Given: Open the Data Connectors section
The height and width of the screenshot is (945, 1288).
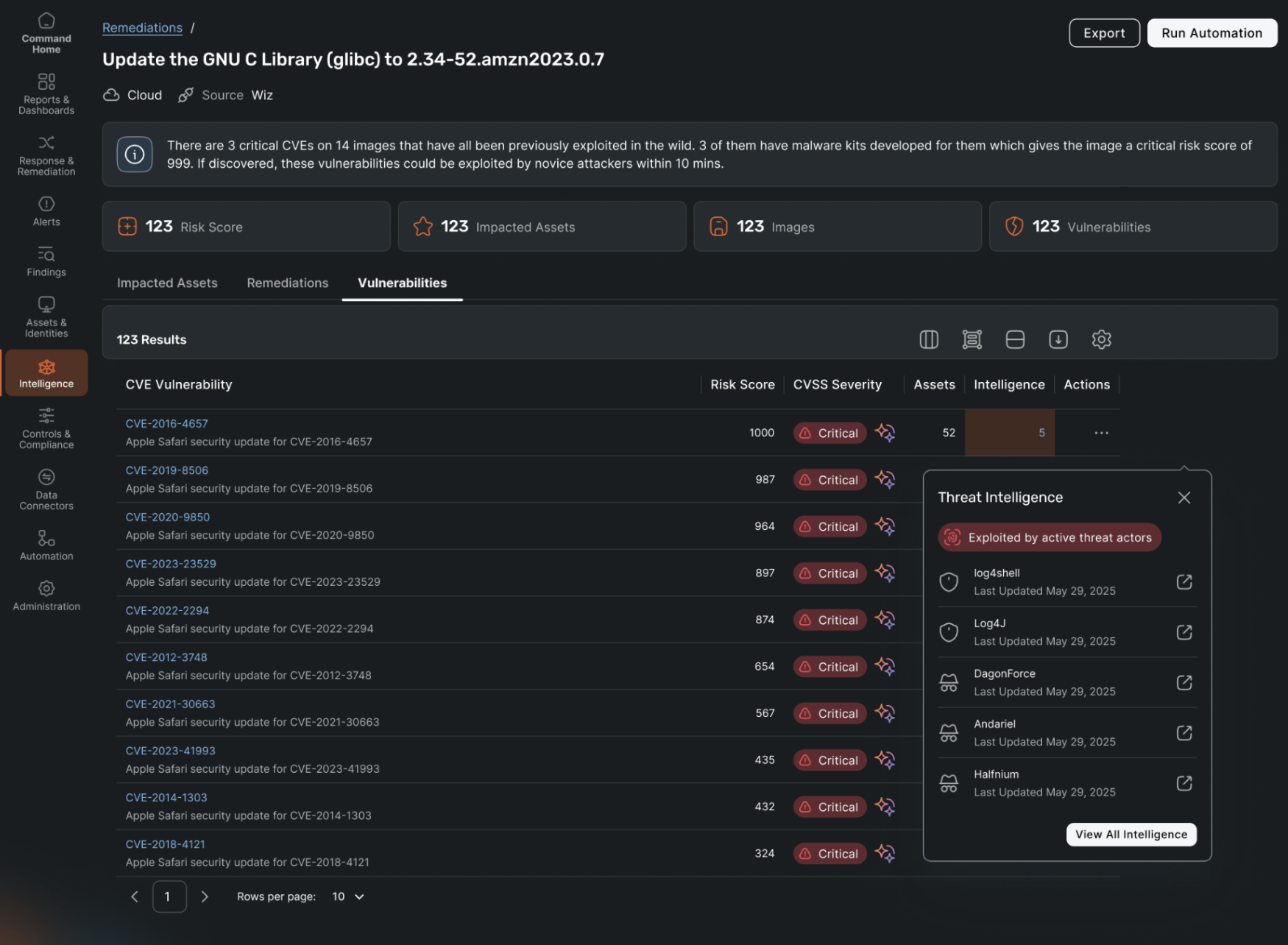Looking at the screenshot, I should (x=46, y=489).
